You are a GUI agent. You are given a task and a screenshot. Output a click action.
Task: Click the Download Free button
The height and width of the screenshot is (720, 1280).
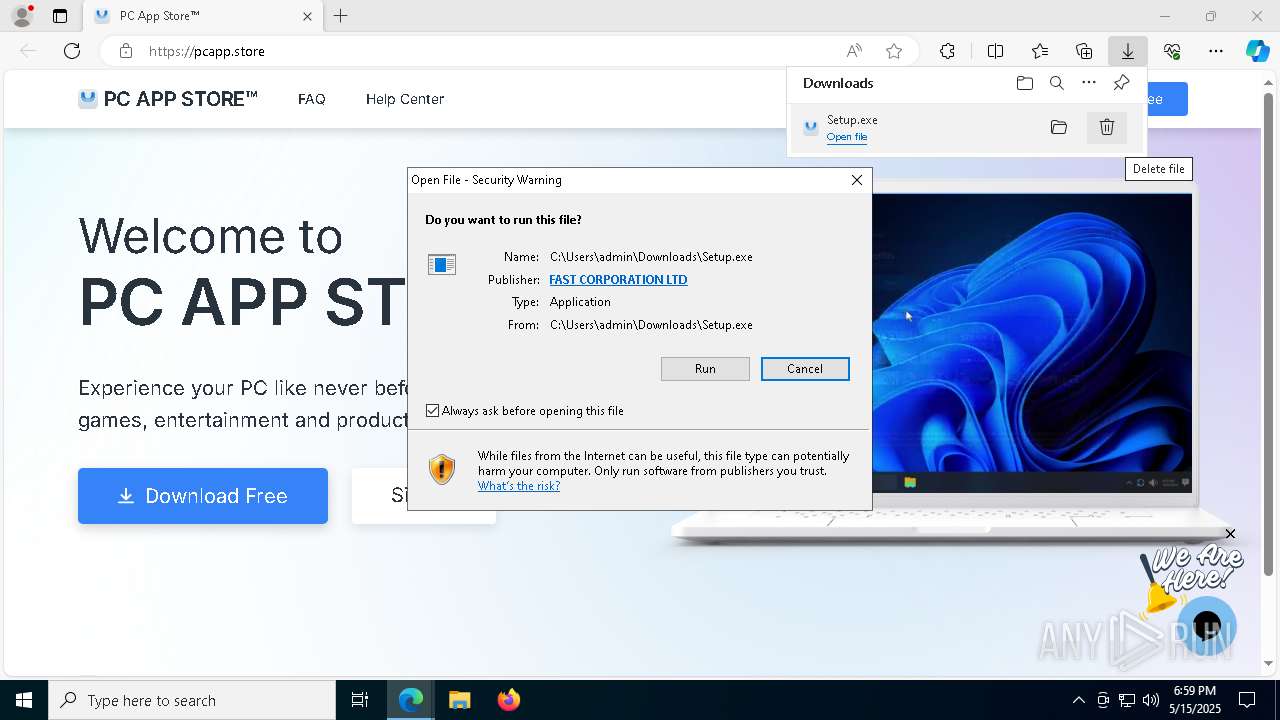click(203, 496)
